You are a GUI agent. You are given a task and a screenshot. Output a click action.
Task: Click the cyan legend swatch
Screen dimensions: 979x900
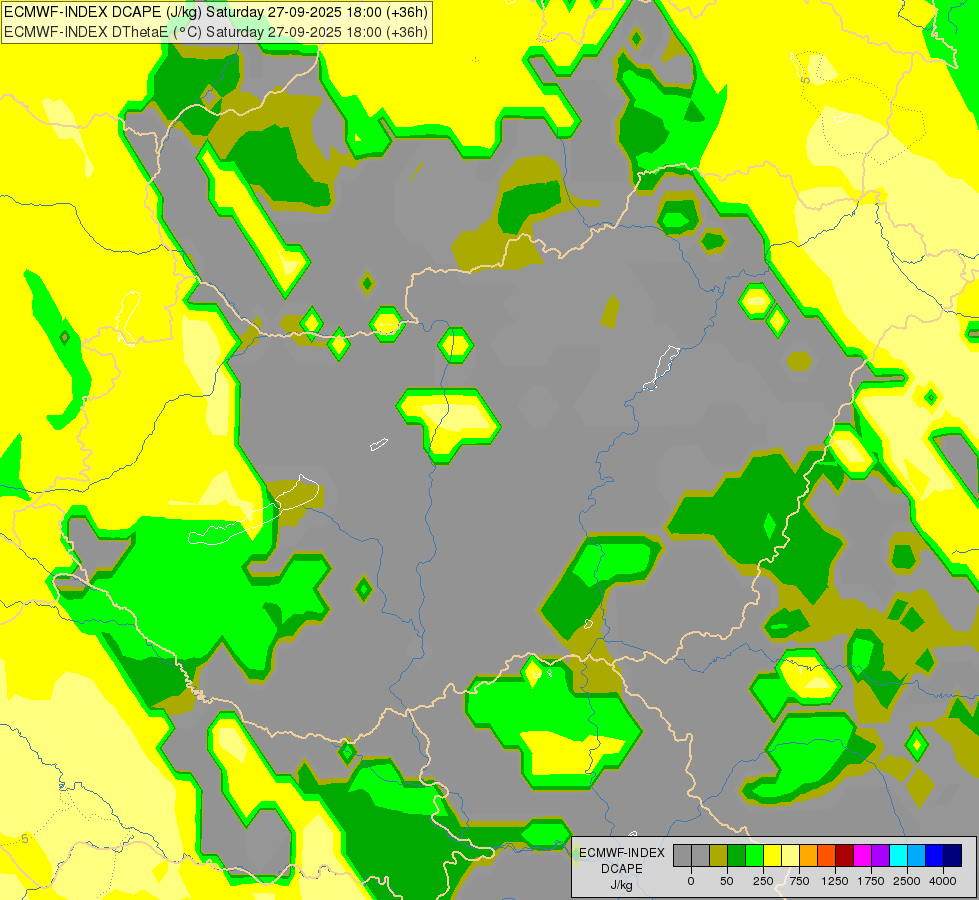pos(899,856)
